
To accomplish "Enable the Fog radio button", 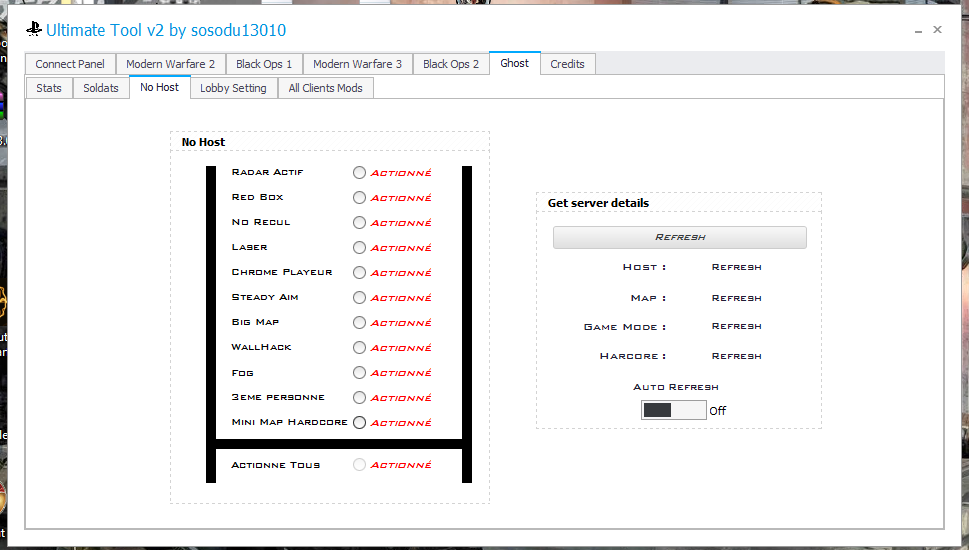I will (359, 373).
